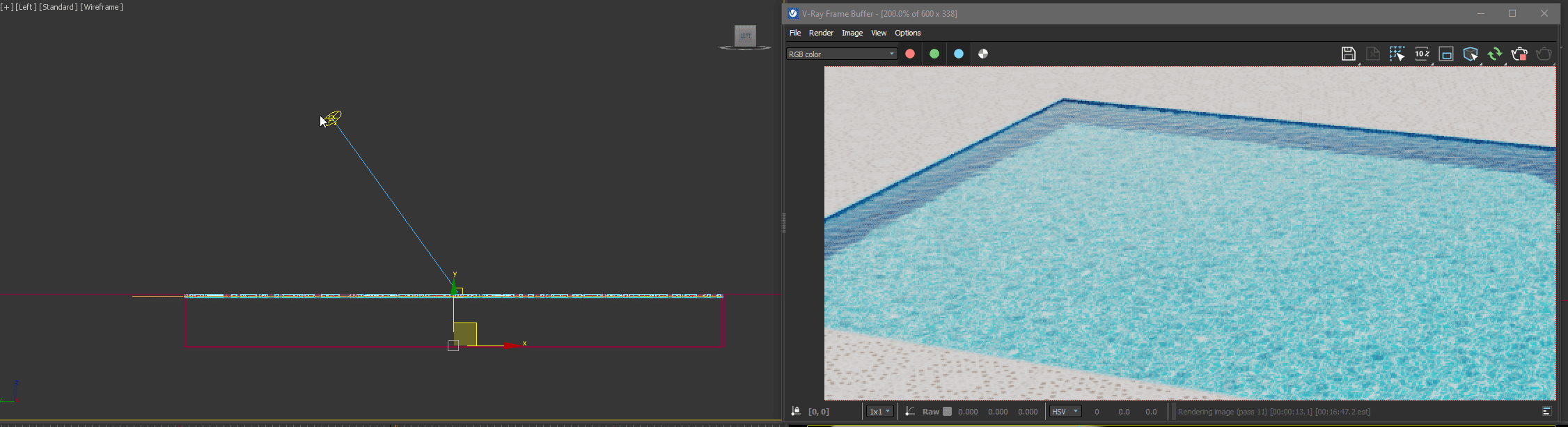Click the green refresh arrows icon
The height and width of the screenshot is (427, 1568).
click(x=1495, y=54)
